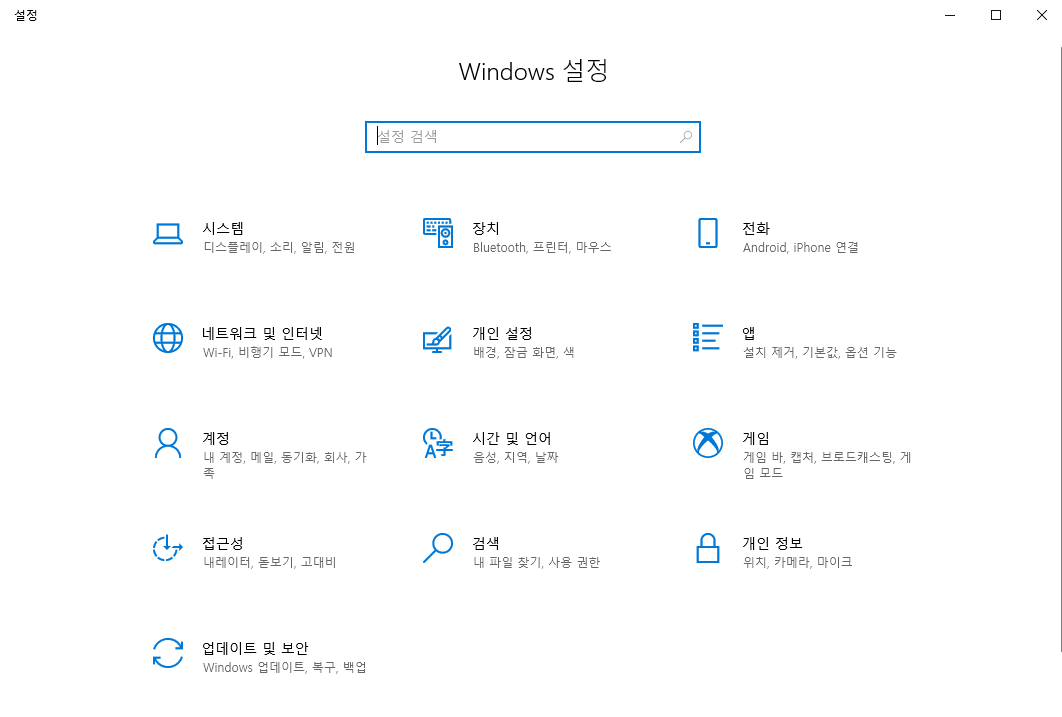
Task: Open the 전화 title link
Action: pos(756,228)
